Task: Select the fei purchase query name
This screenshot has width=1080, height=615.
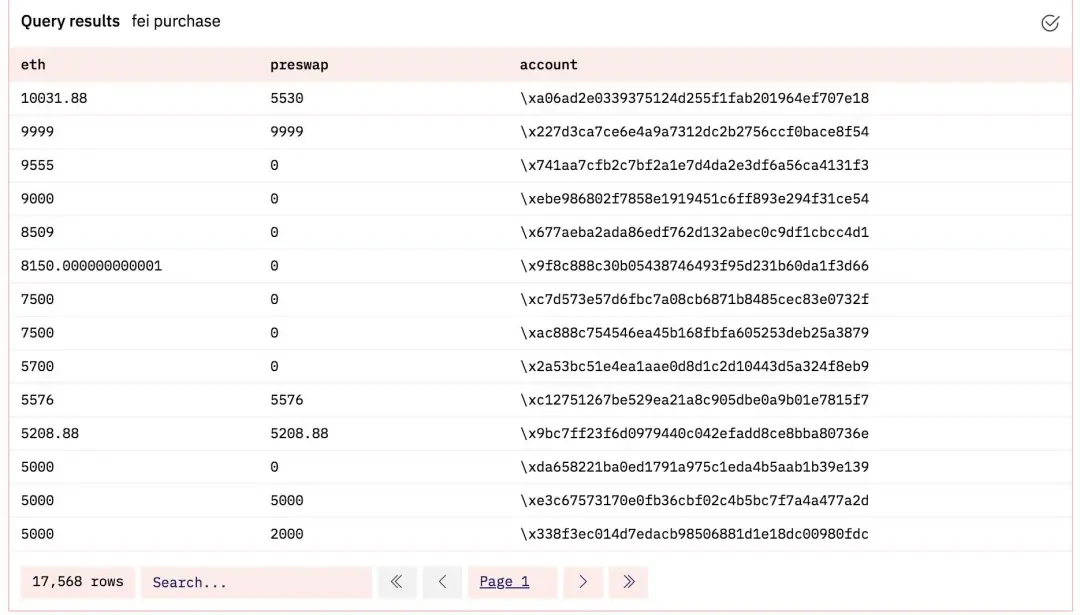Action: [x=176, y=21]
